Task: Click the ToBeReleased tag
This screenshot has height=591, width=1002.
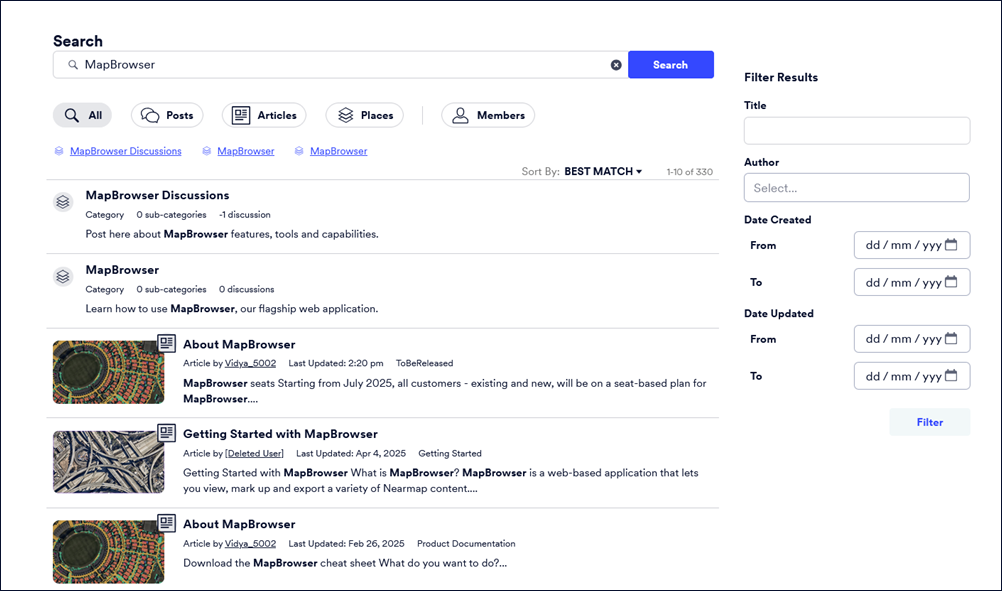Action: (x=424, y=363)
